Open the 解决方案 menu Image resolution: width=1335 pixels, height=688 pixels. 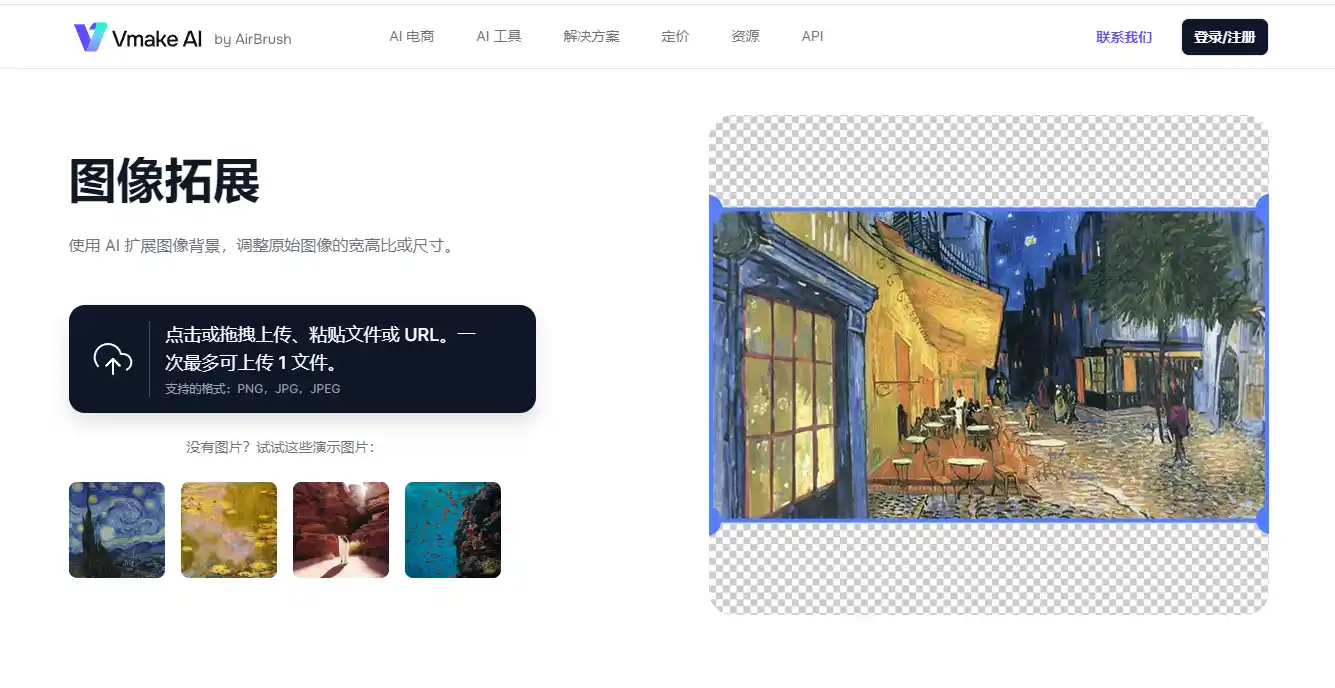coord(592,36)
